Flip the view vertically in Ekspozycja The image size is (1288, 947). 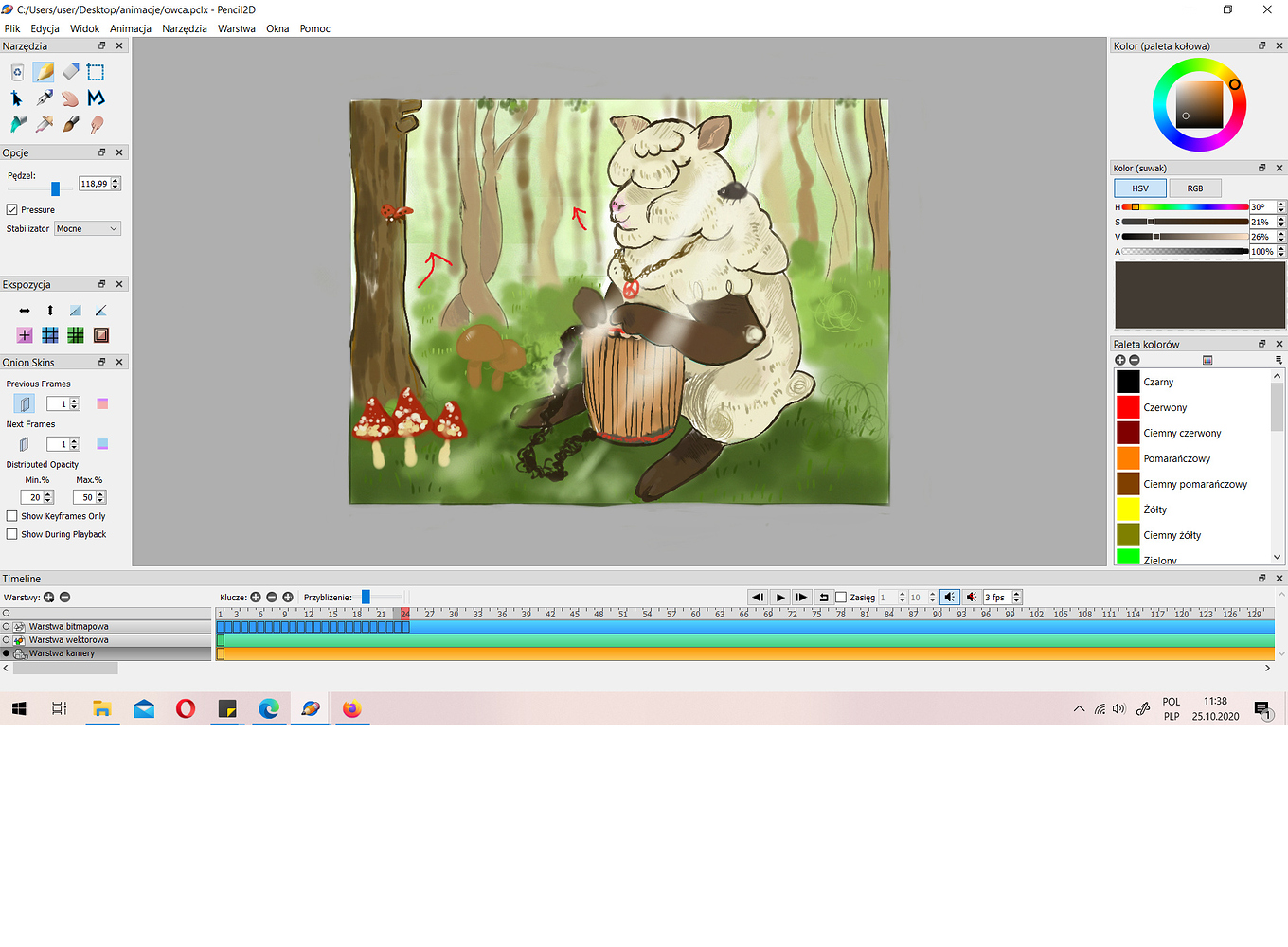(x=50, y=311)
